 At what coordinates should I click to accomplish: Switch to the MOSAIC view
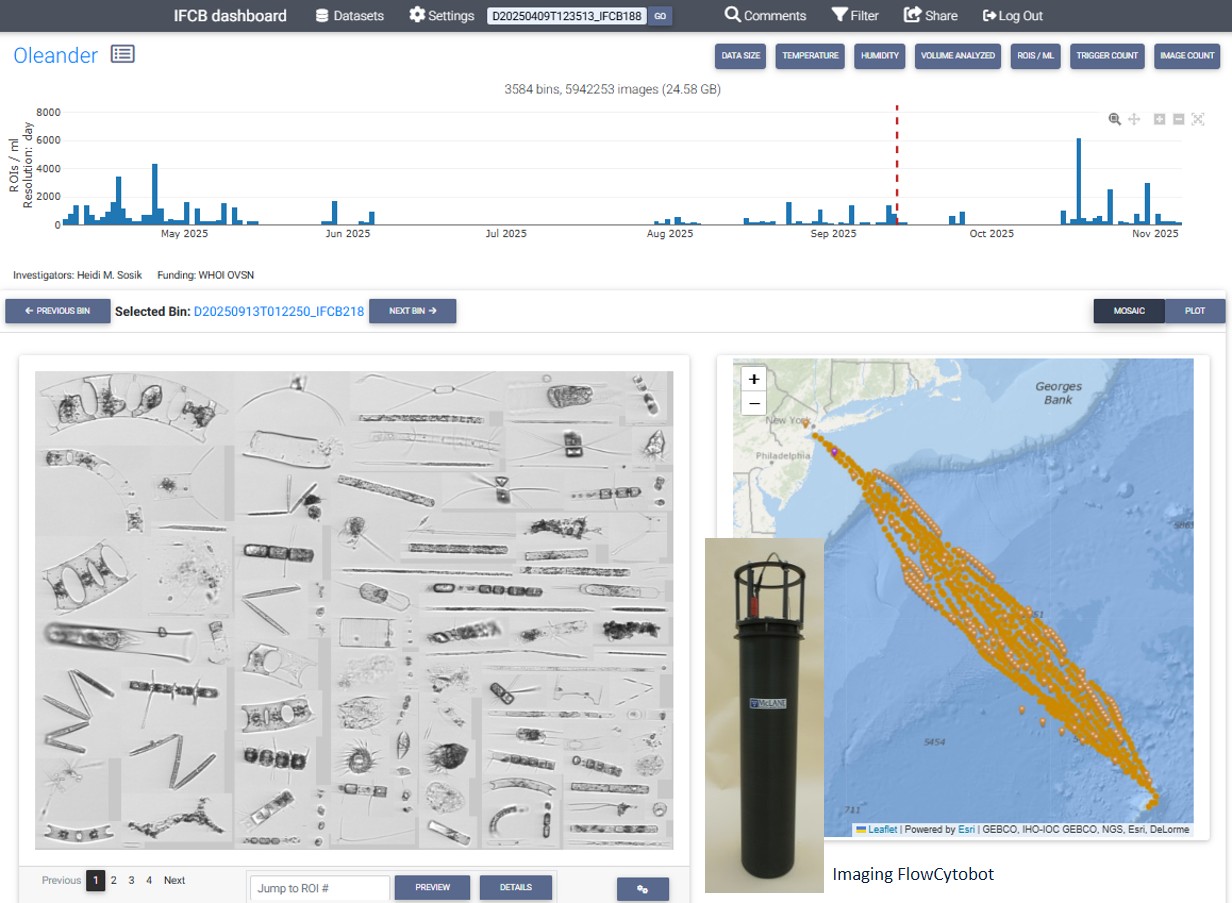(1129, 311)
